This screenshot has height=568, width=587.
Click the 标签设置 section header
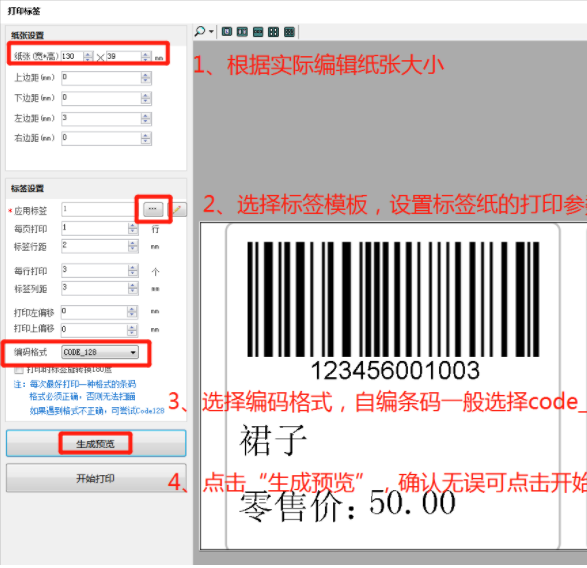pos(27,188)
